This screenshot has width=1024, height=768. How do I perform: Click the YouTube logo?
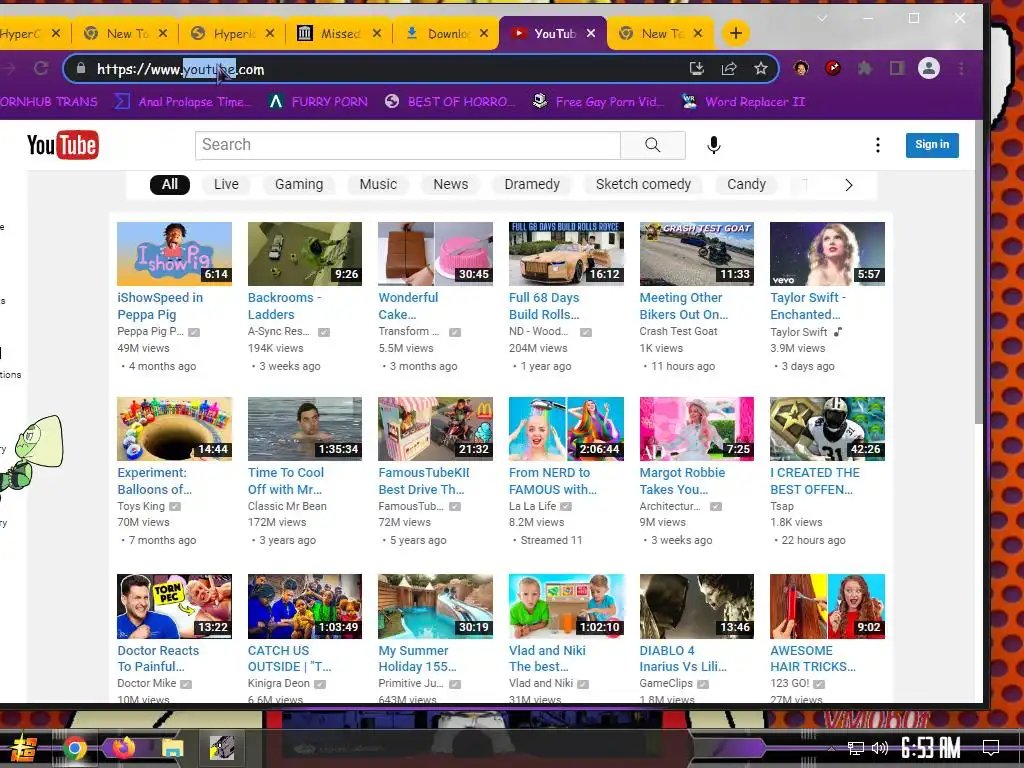point(63,145)
